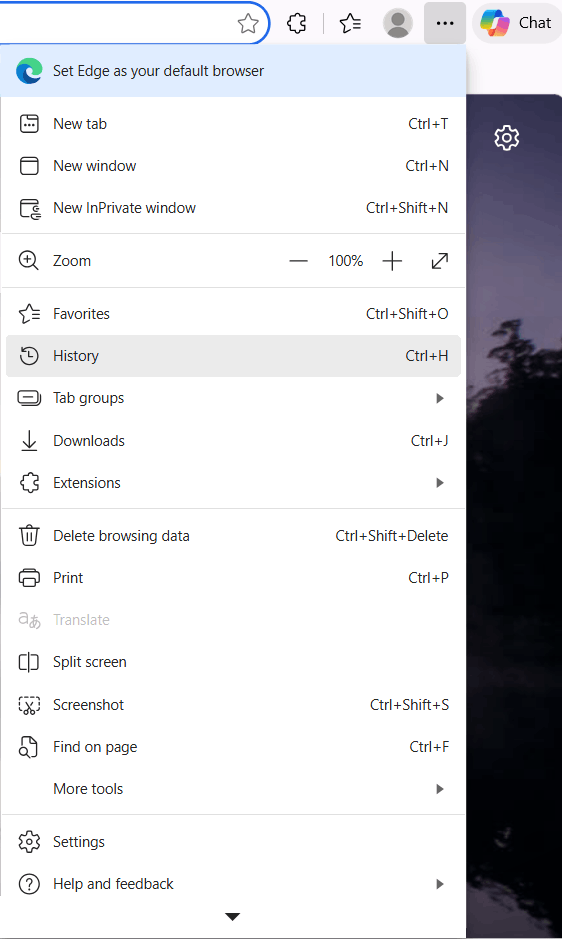The image size is (562, 939).
Task: Open the Favorites star-list toolbar icon
Action: tap(350, 23)
